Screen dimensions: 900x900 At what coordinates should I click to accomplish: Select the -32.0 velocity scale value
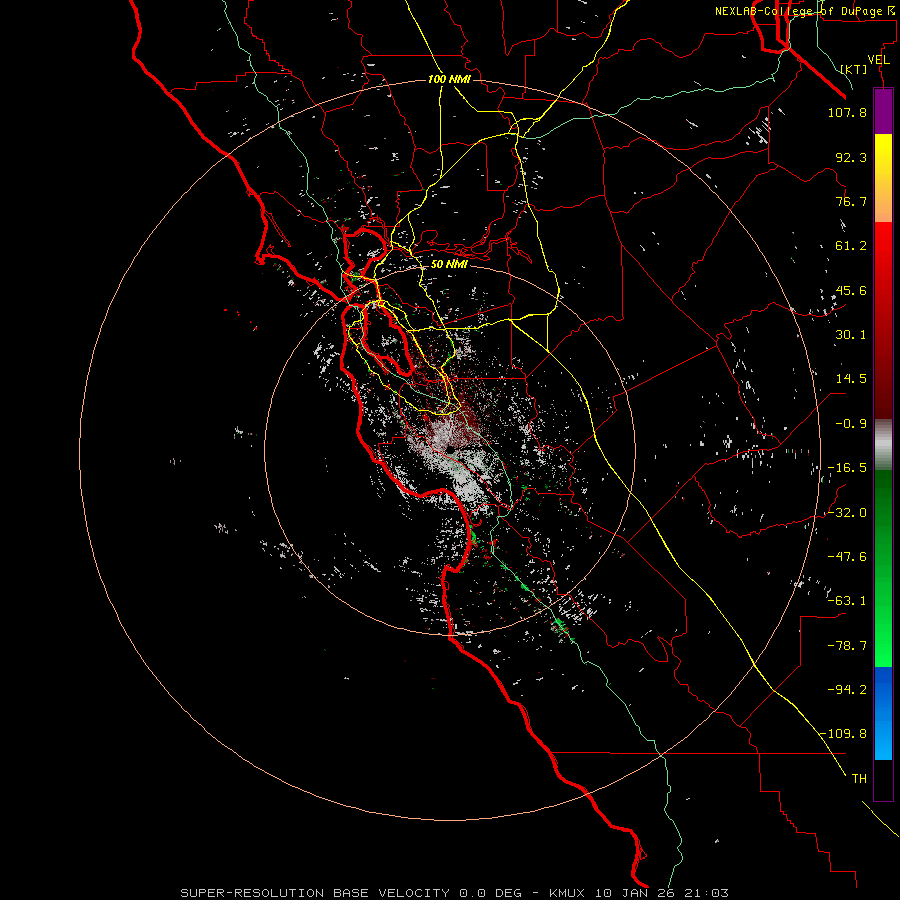847,513
